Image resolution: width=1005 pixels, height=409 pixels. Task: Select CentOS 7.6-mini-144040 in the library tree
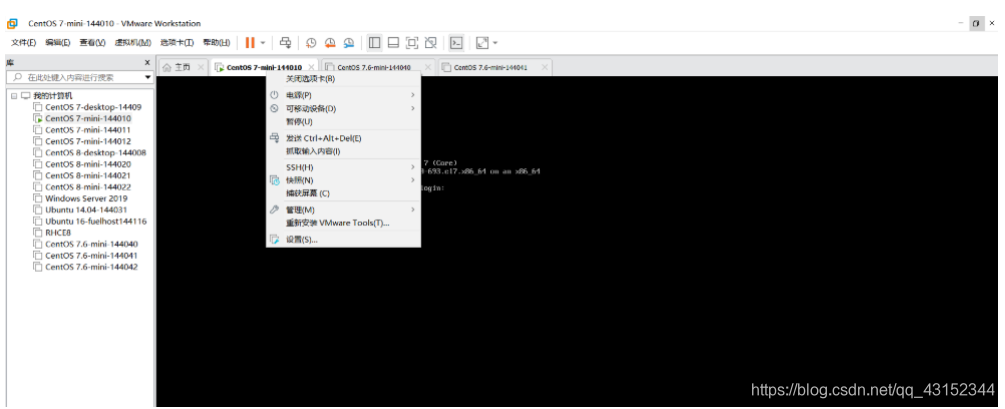[91, 244]
